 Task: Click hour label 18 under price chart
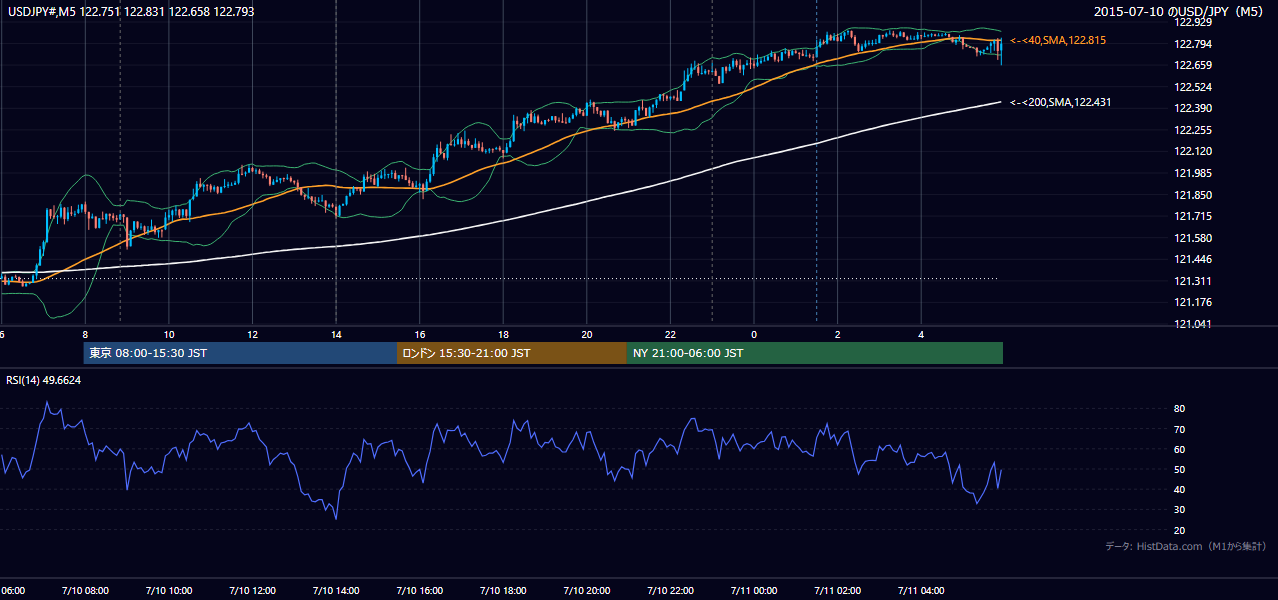(x=503, y=334)
